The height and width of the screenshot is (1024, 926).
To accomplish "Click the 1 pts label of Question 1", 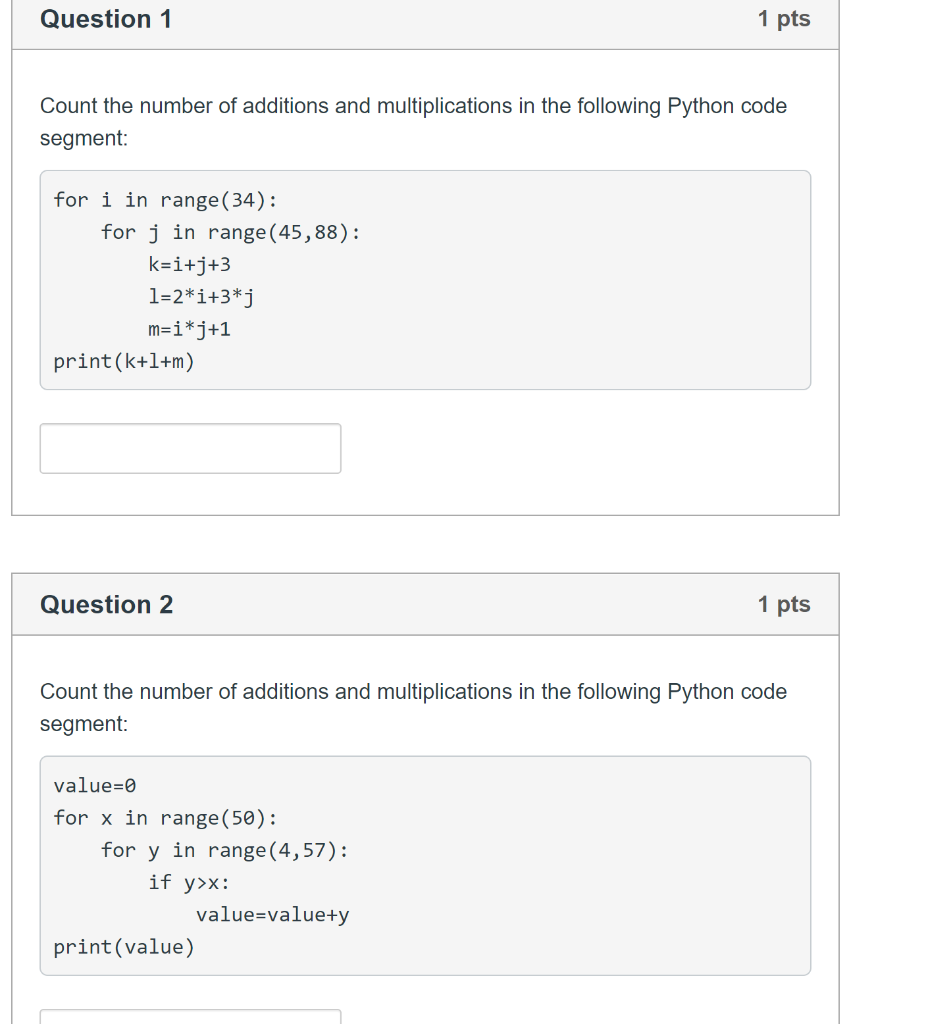I will coord(784,19).
